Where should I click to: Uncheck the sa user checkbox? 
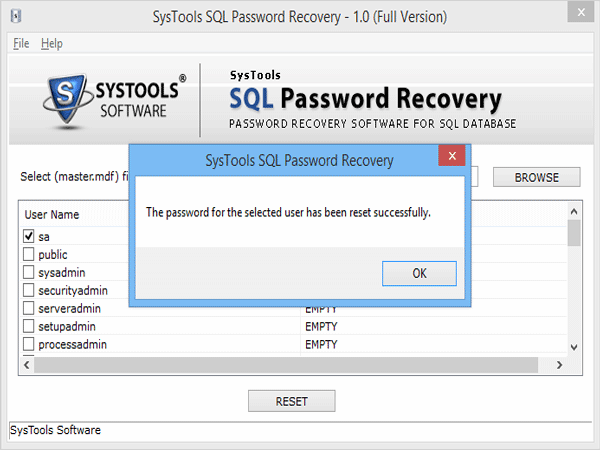(x=29, y=236)
